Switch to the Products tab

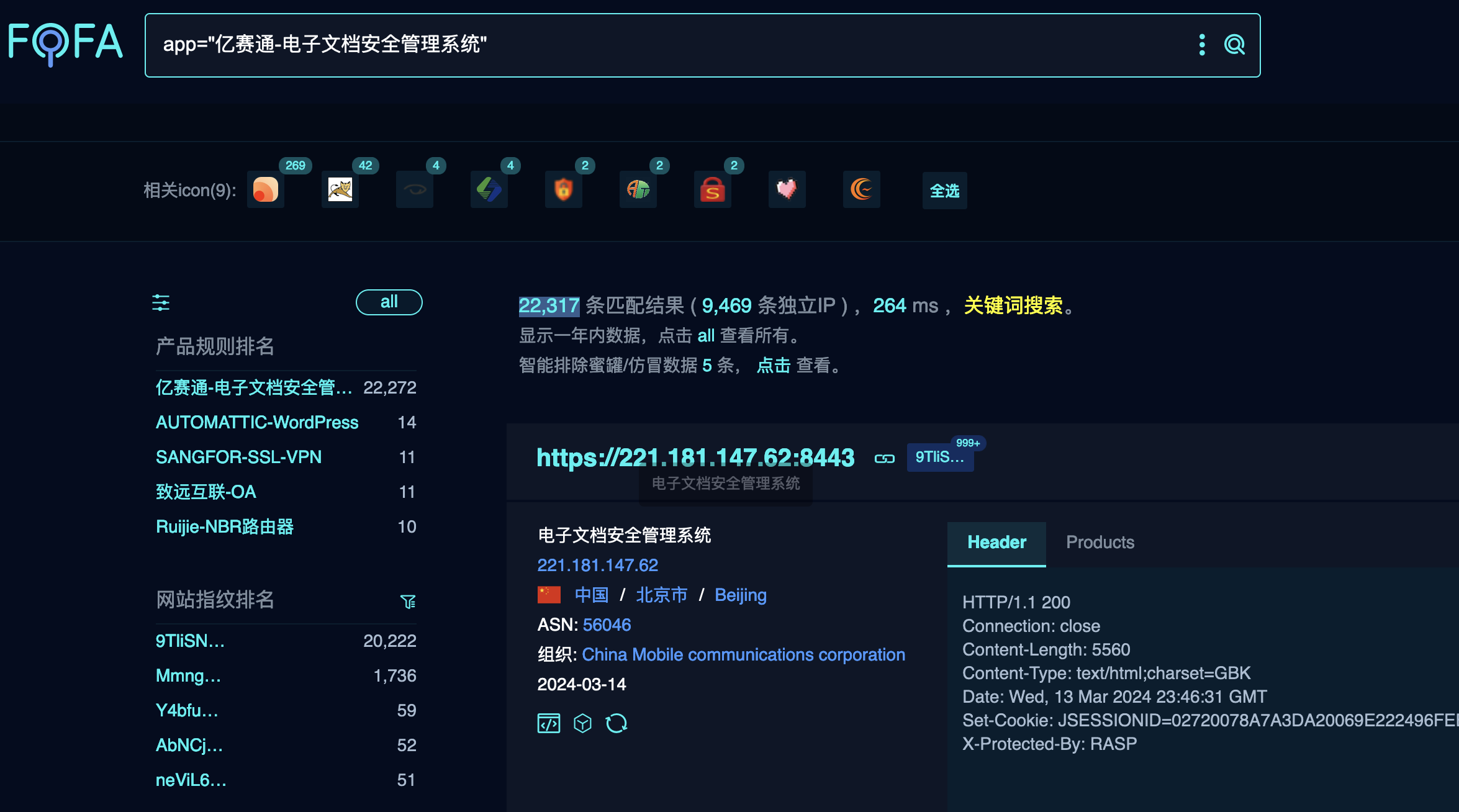(x=1100, y=542)
